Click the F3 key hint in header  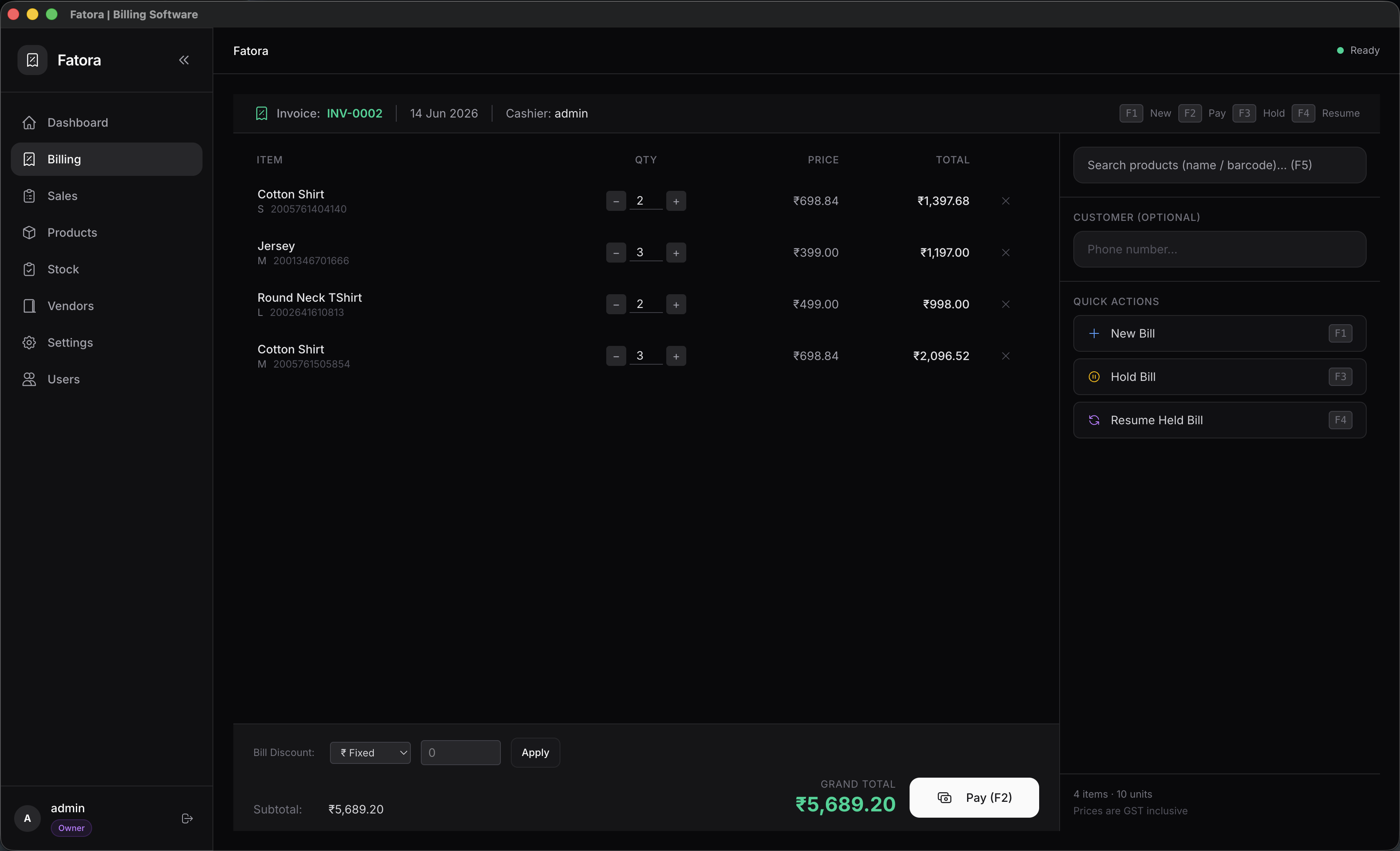tap(1244, 114)
